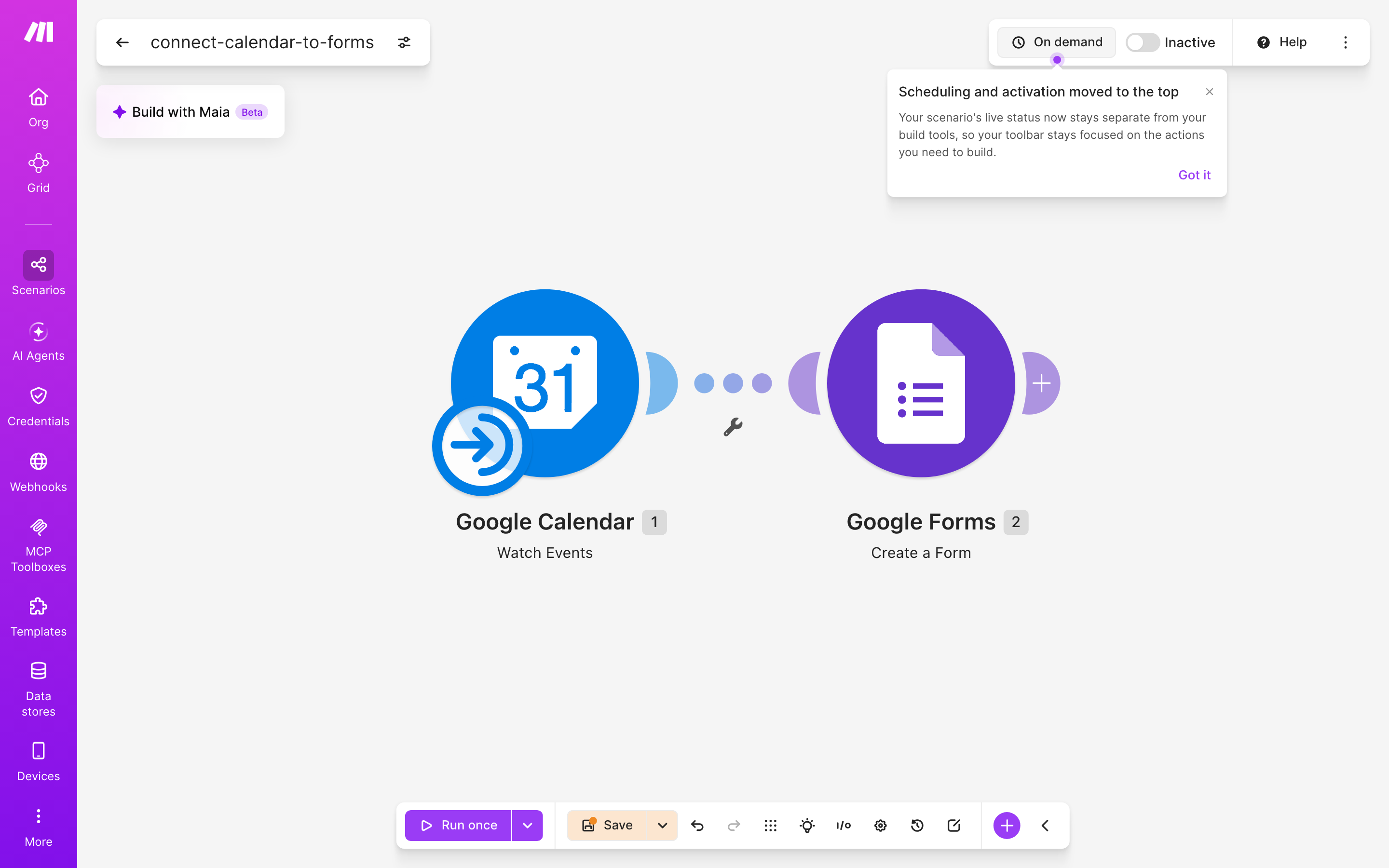The height and width of the screenshot is (868, 1389).
Task: Collapse the bottom toolbar chevron
Action: coord(1045,826)
